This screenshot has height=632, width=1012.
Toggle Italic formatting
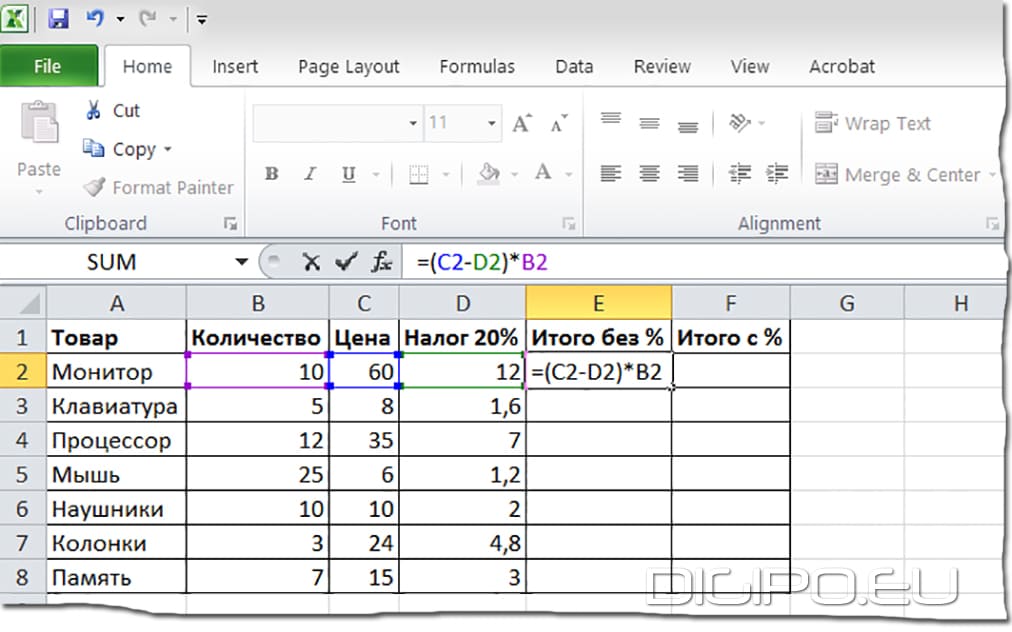tap(309, 174)
